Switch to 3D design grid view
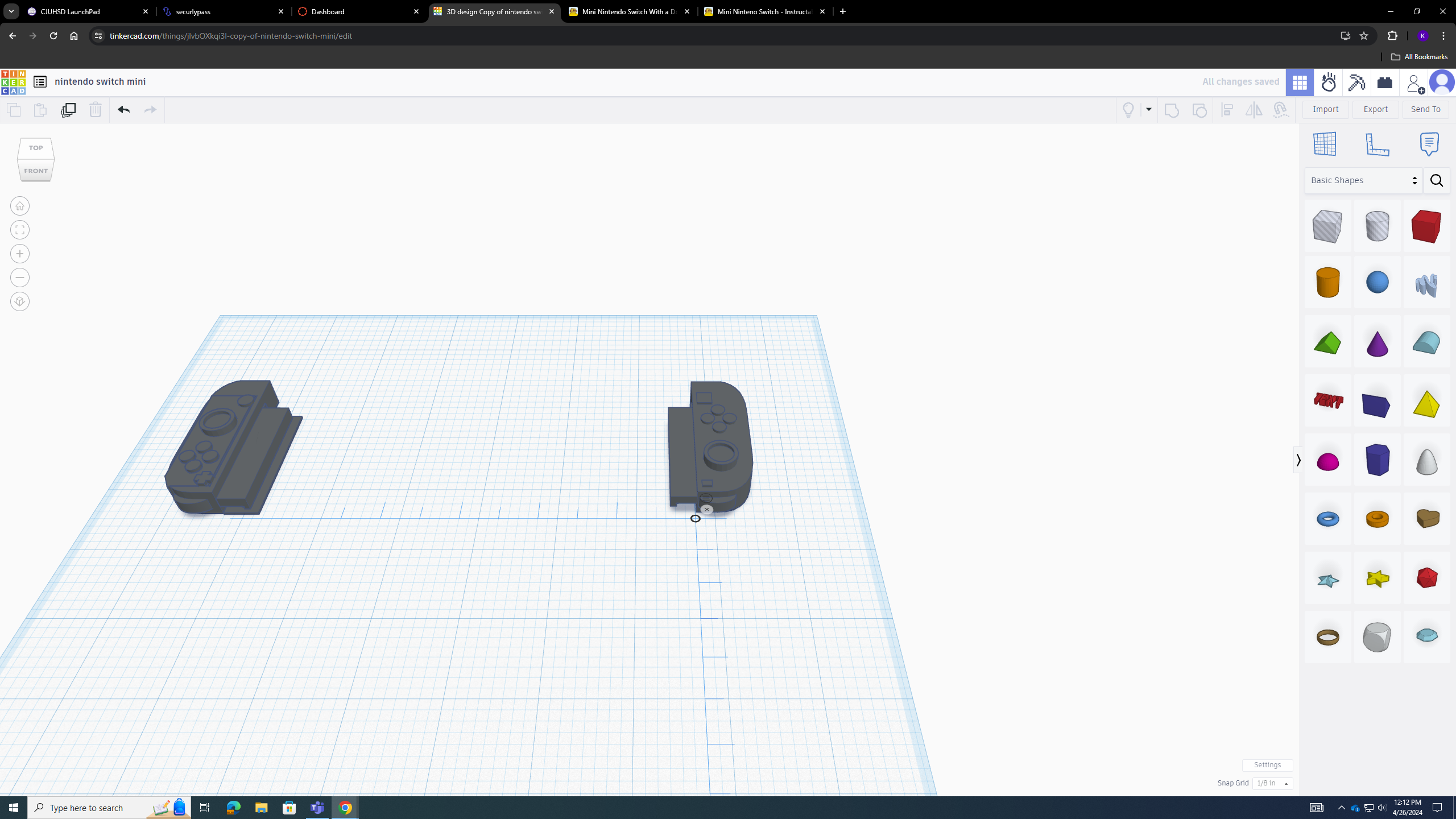 click(1300, 82)
